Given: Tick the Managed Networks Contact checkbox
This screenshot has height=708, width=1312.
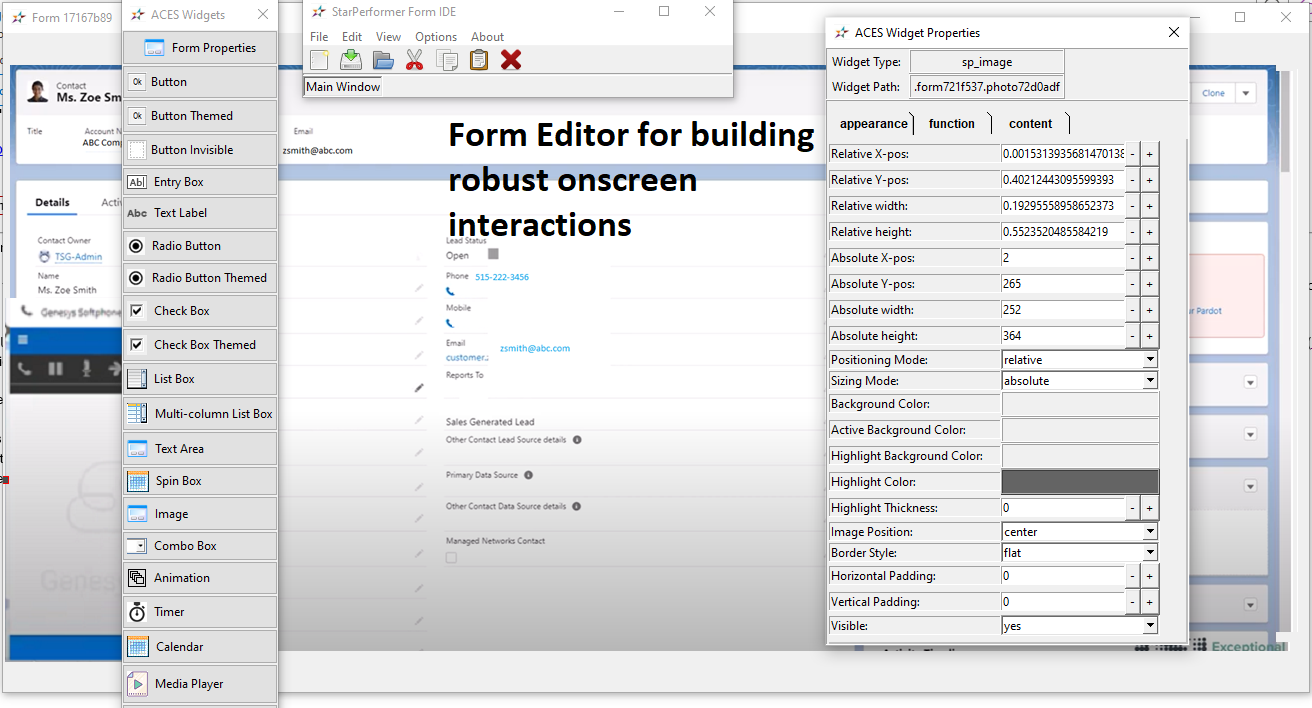Looking at the screenshot, I should tap(451, 558).
